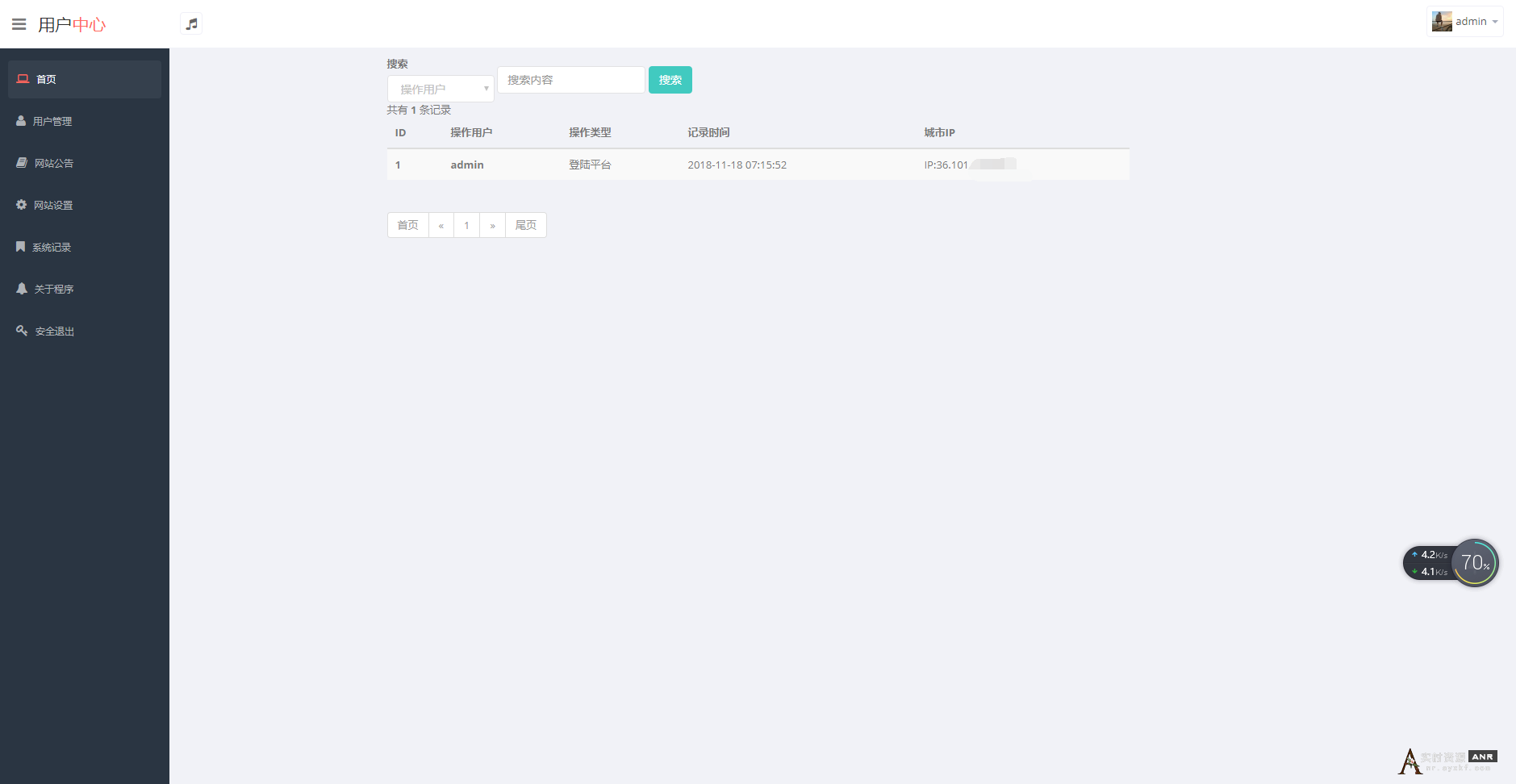This screenshot has height=784, width=1516.
Task: Select 安全退出 to log out
Action: (85, 331)
